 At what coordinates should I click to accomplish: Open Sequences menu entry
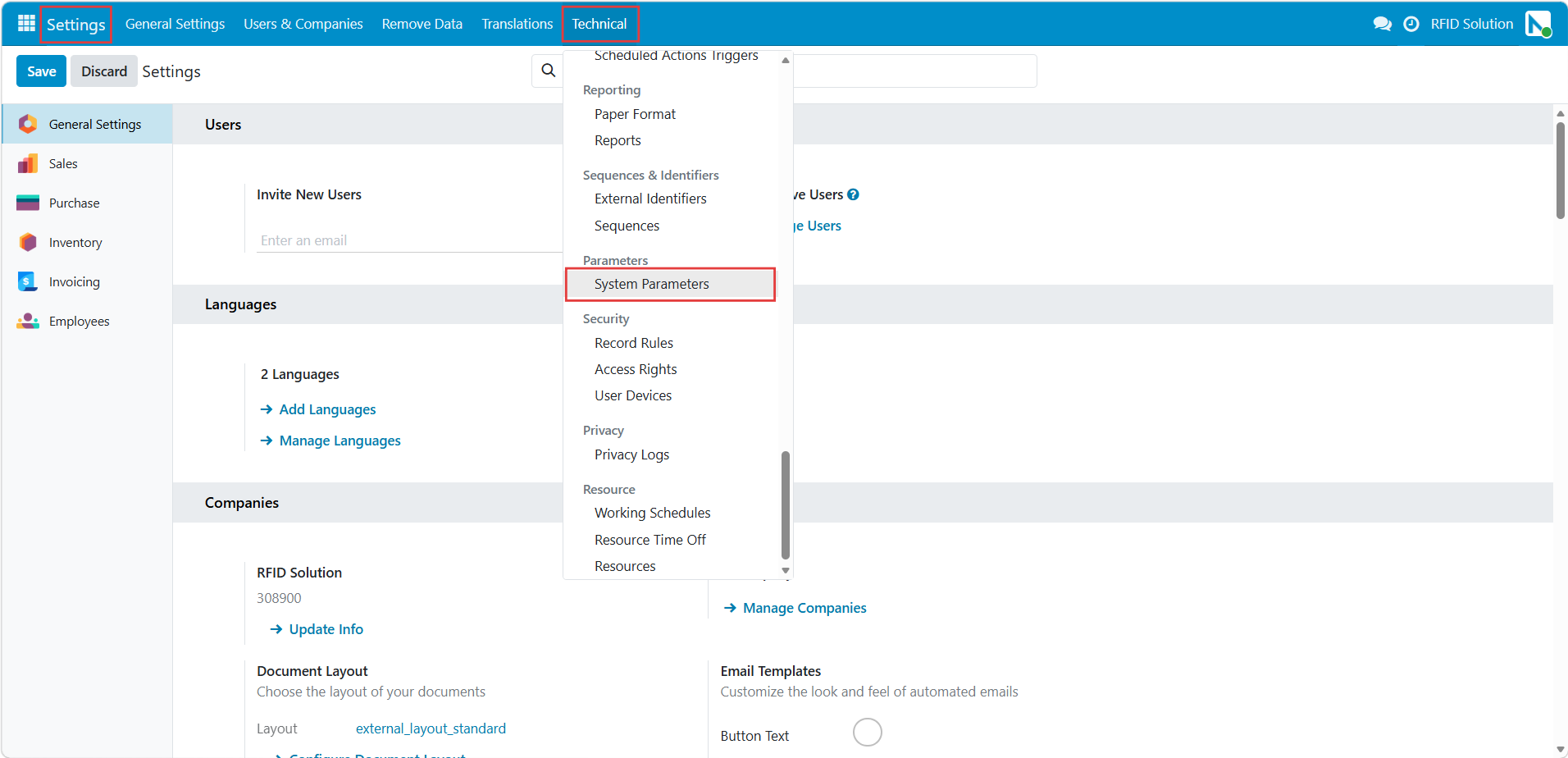(627, 226)
